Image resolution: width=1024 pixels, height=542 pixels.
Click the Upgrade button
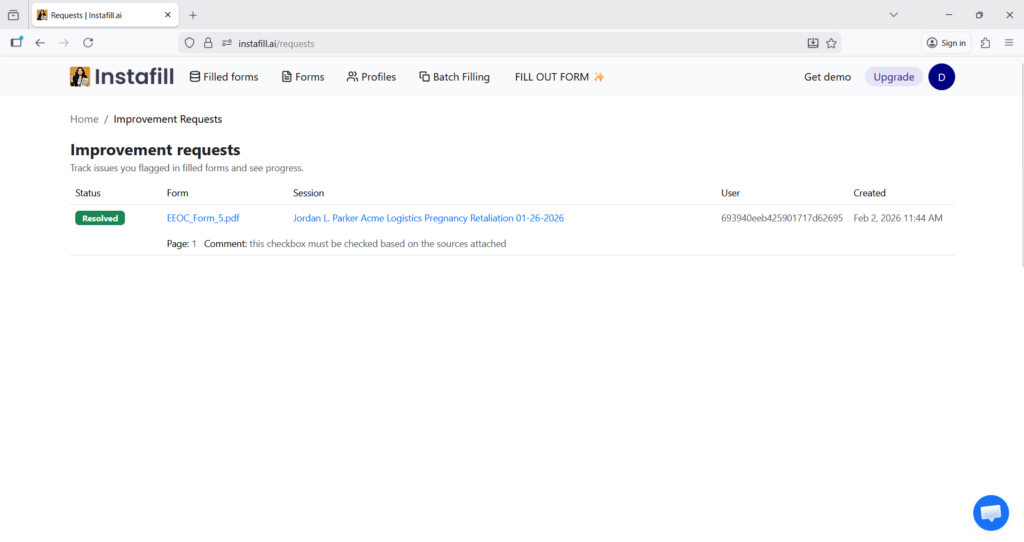coord(893,77)
